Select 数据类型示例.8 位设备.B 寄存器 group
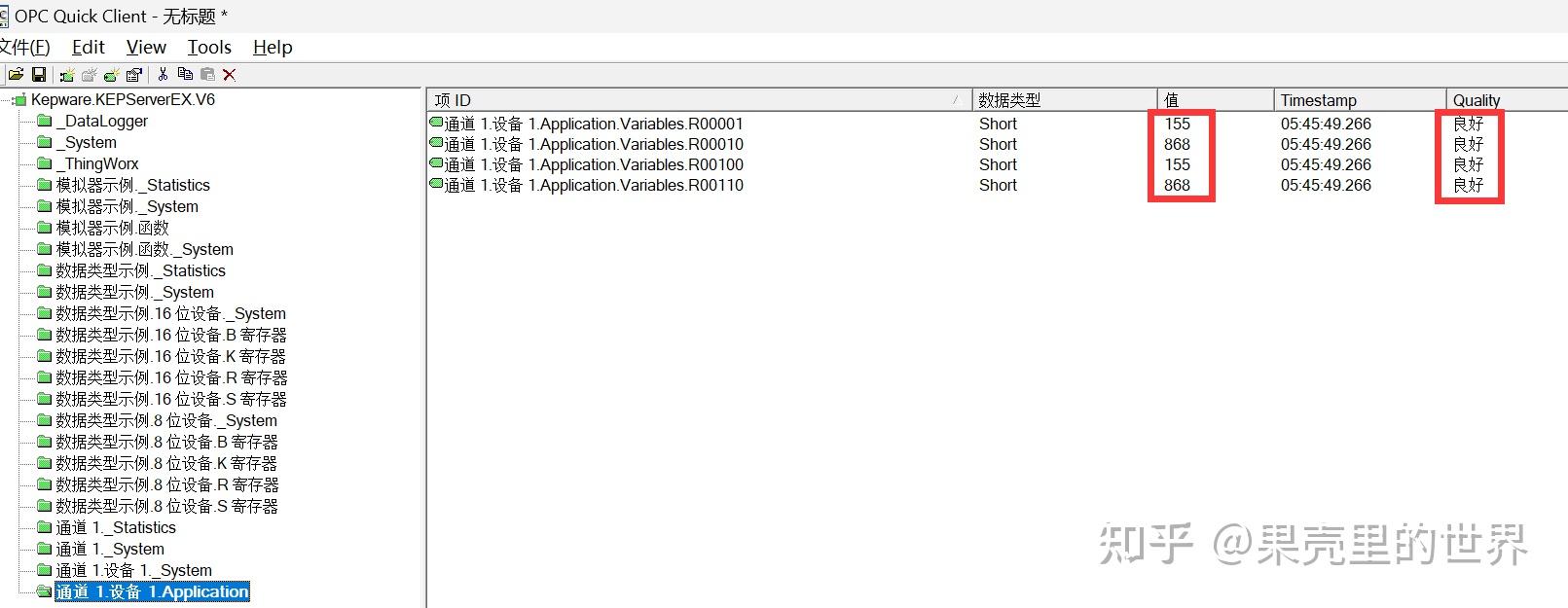 (167, 442)
